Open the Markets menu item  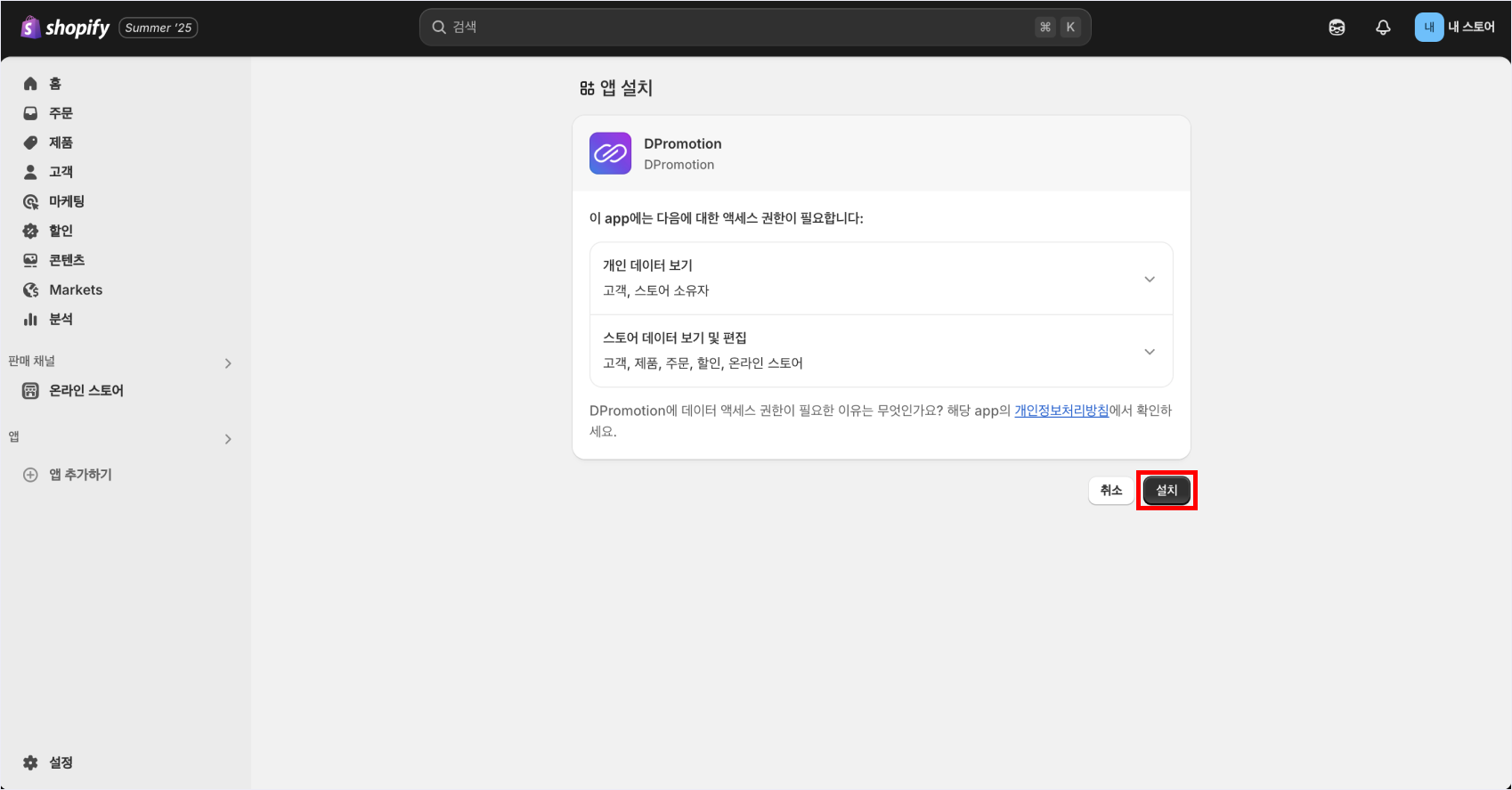tap(76, 289)
